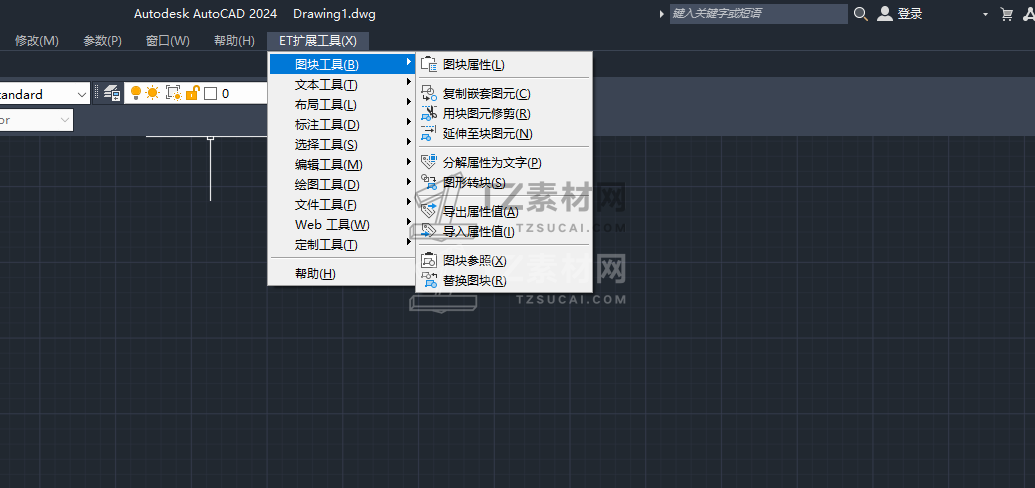Screen dimensions: 1035x488
Task: Close the ET扩展工具(X) menu
Action: [x=318, y=41]
